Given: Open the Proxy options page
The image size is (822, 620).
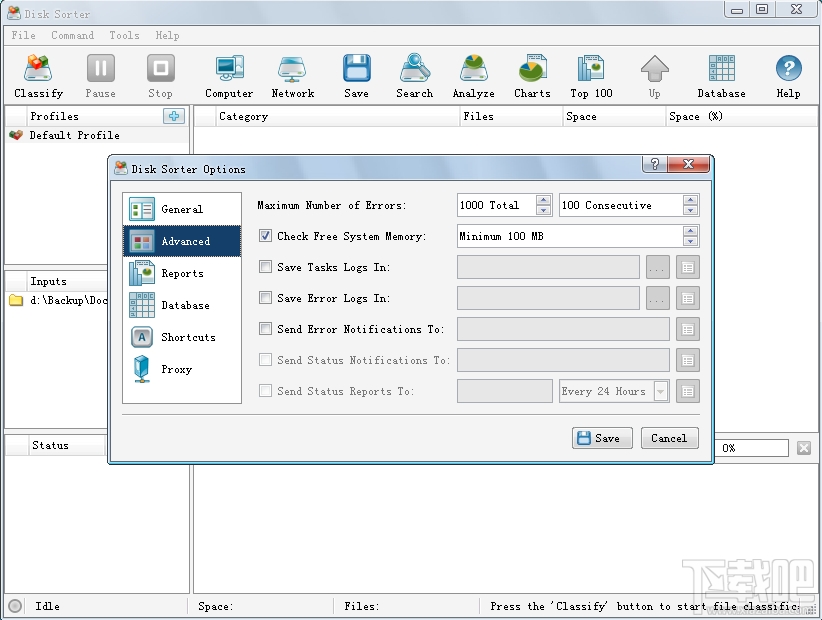Looking at the screenshot, I should tap(182, 369).
